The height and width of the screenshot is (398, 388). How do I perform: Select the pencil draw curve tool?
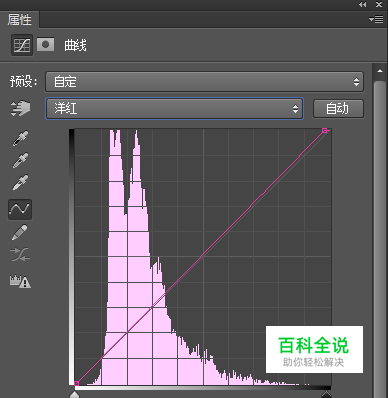[x=20, y=232]
